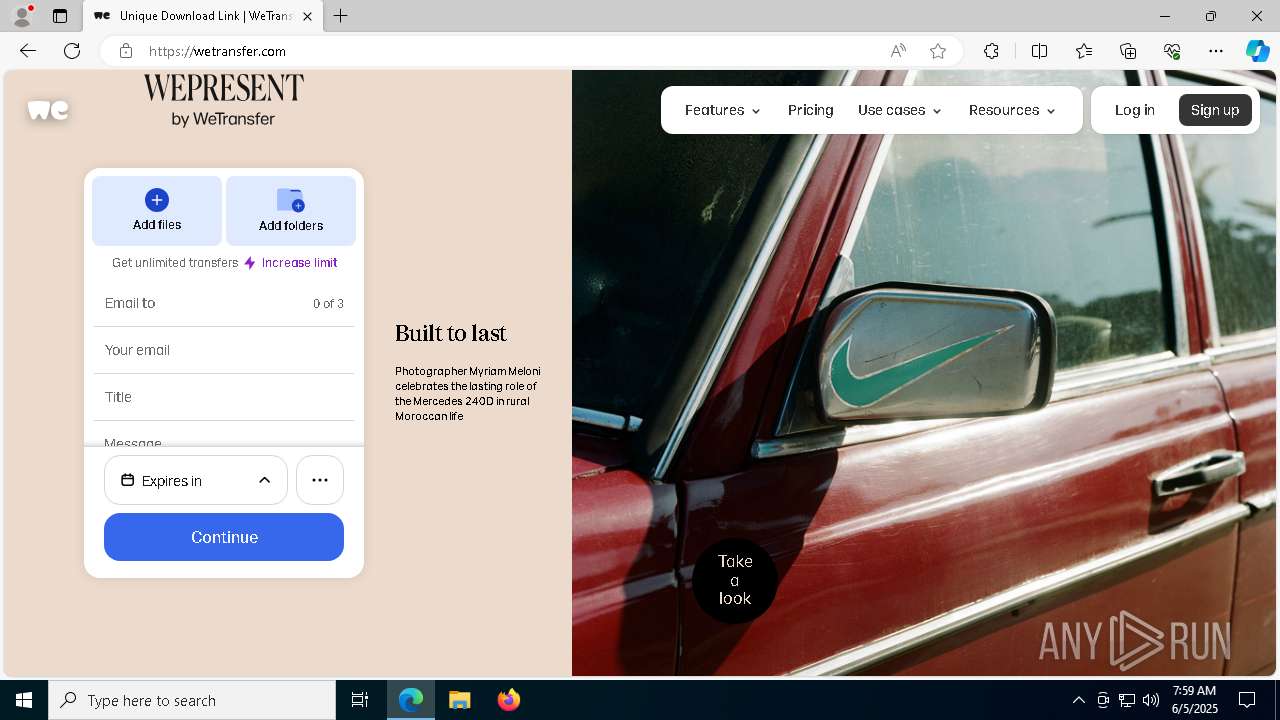Click the Add folders button label
This screenshot has height=720, width=1280.
click(x=291, y=226)
